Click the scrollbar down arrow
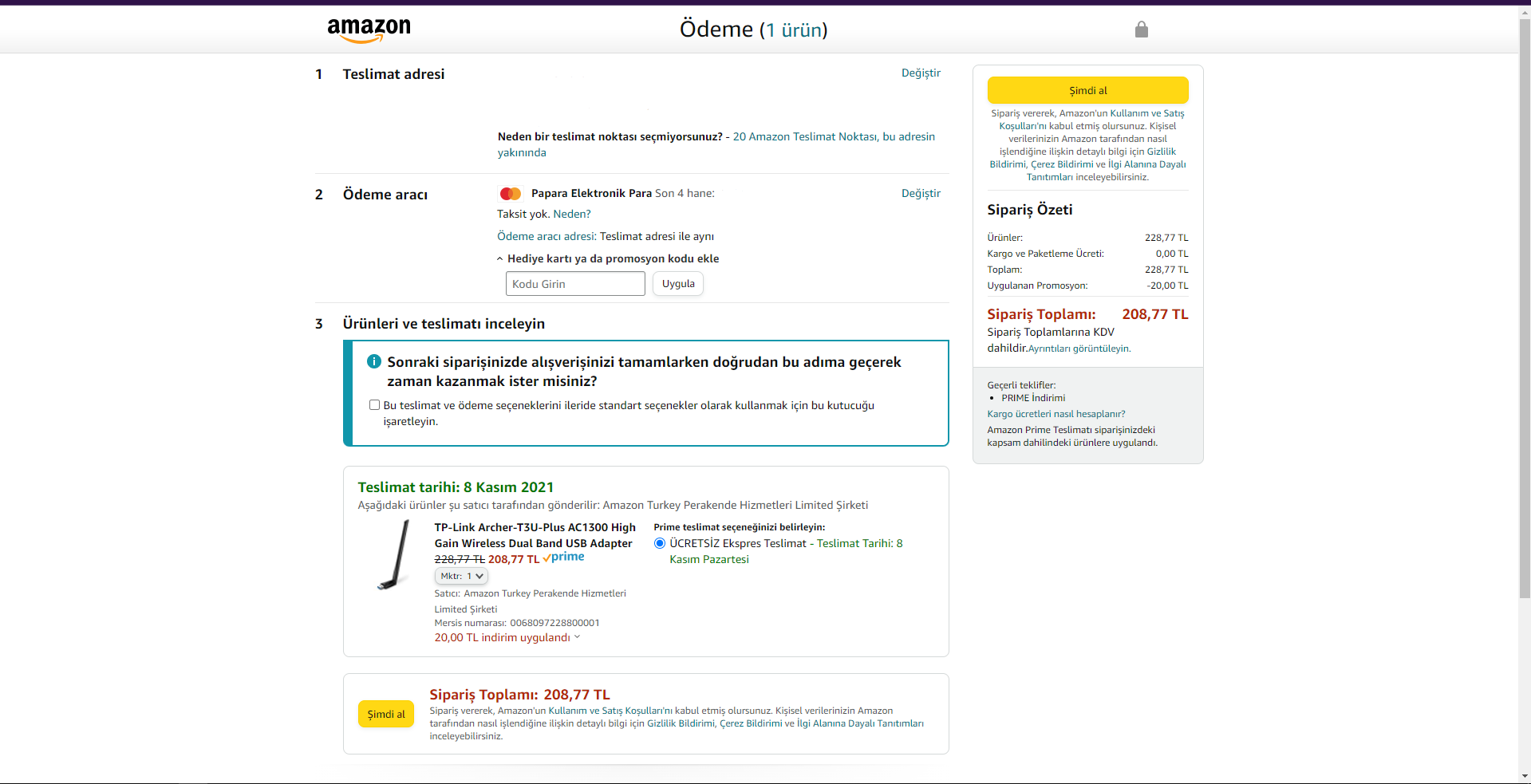The height and width of the screenshot is (784, 1531). (1525, 775)
